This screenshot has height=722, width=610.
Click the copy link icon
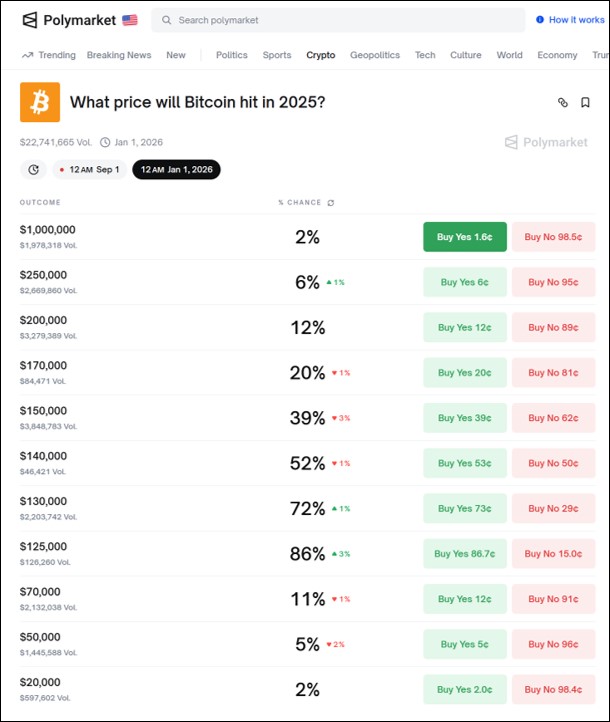coord(563,102)
